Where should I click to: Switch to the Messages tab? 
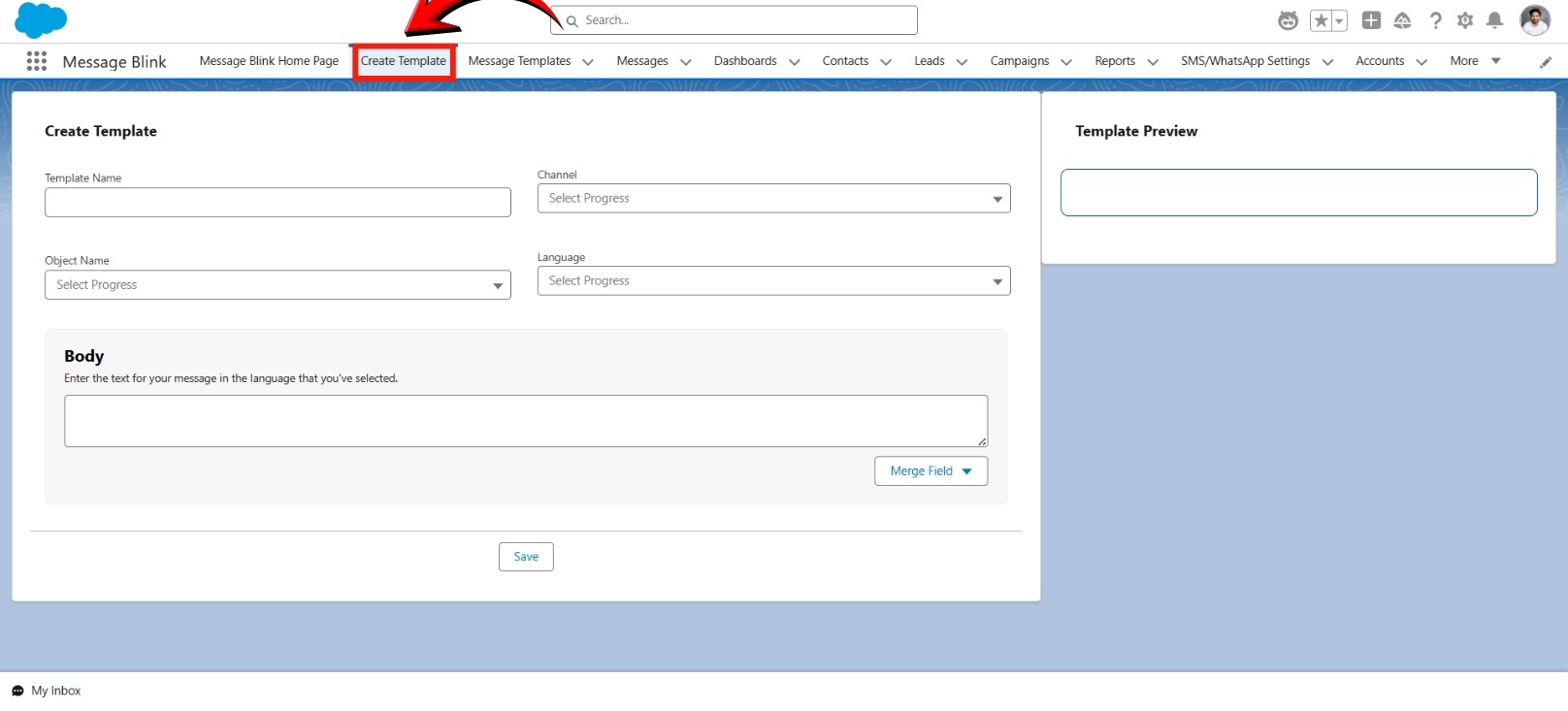coord(642,61)
